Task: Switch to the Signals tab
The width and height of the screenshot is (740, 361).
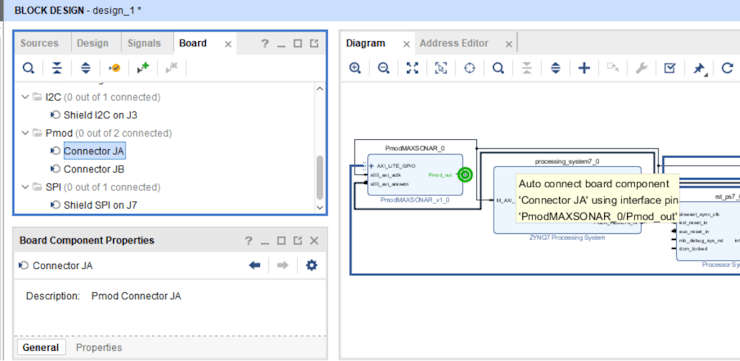Action: tap(144, 43)
